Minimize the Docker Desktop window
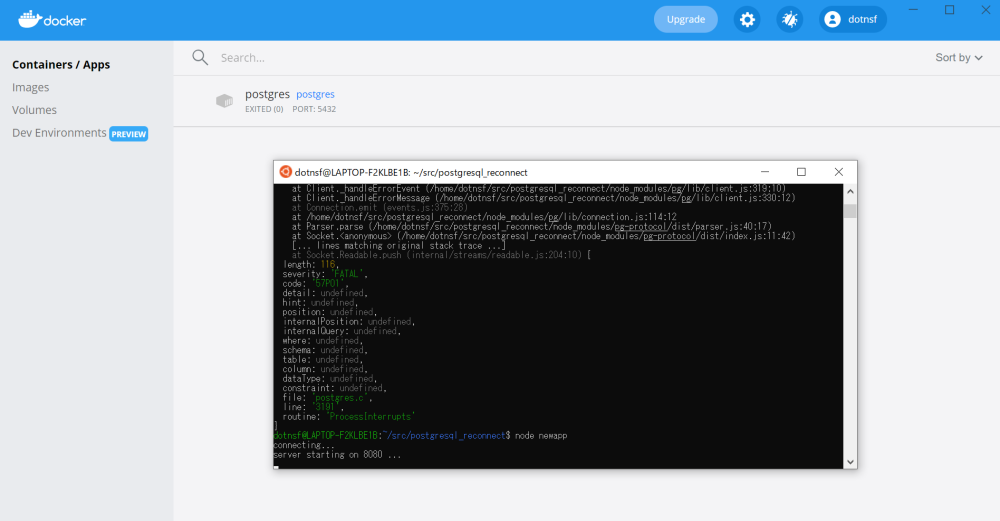Viewport: 1000px width, 521px height. click(913, 10)
